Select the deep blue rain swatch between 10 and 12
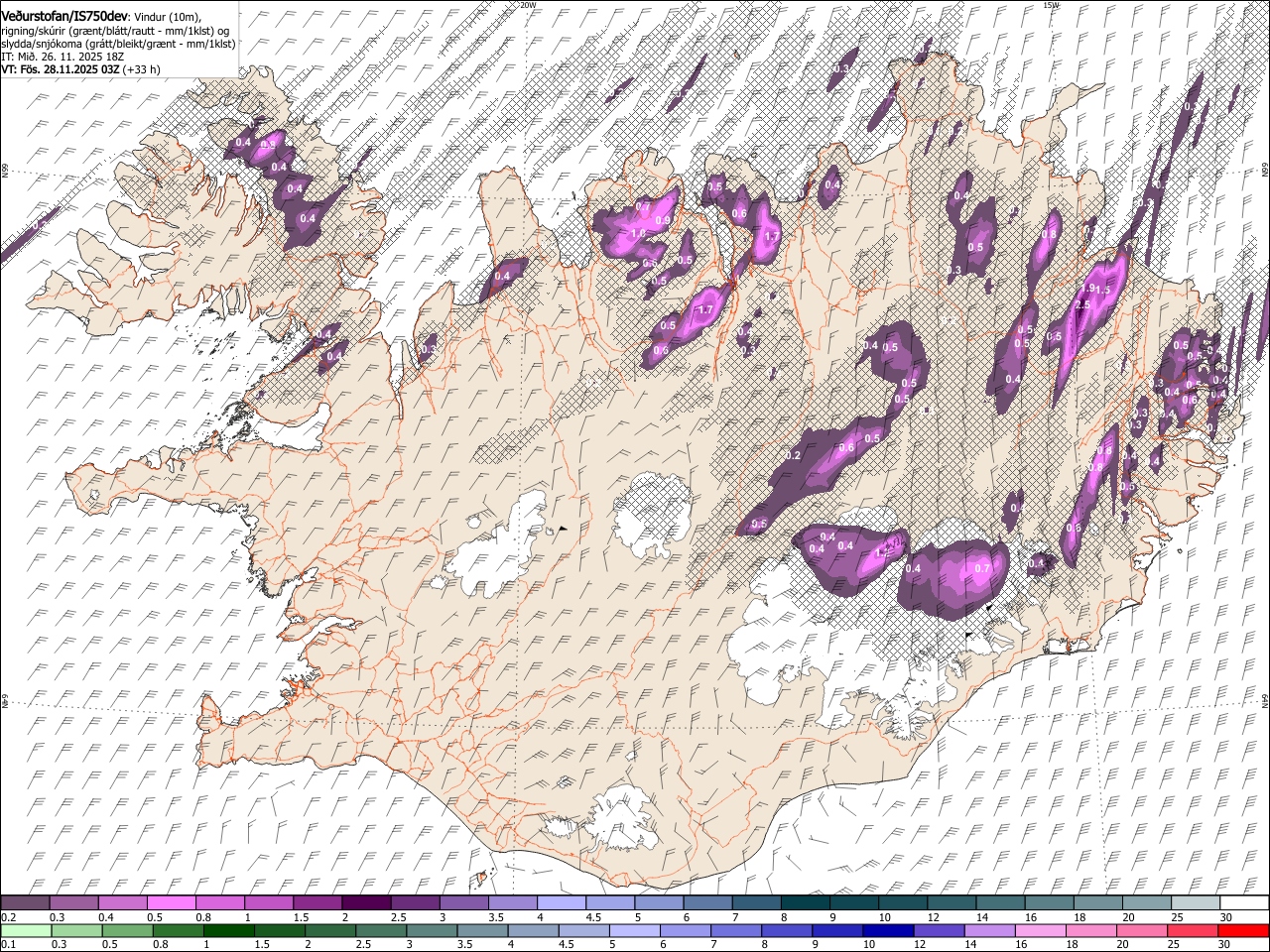Image resolution: width=1270 pixels, height=952 pixels. tap(888, 931)
